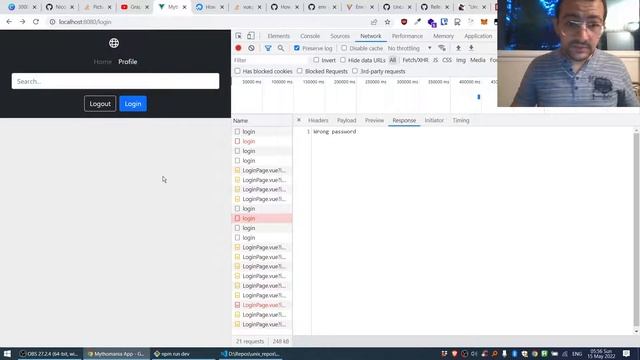Bookmark this page with the star icon
Screen dimensions: 640x360
(x=387, y=22)
